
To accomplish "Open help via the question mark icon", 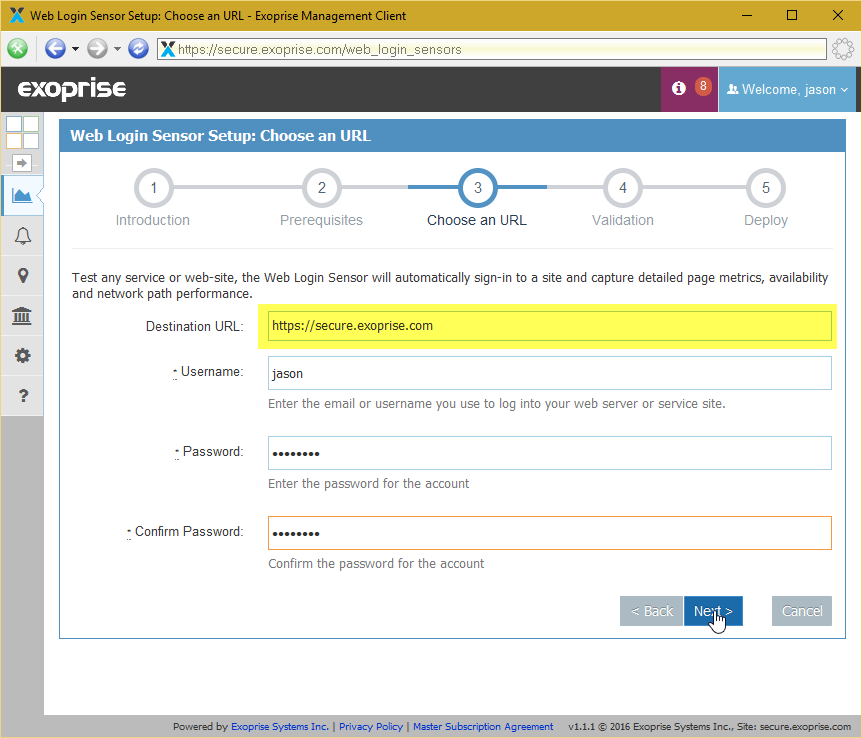I will [x=23, y=395].
